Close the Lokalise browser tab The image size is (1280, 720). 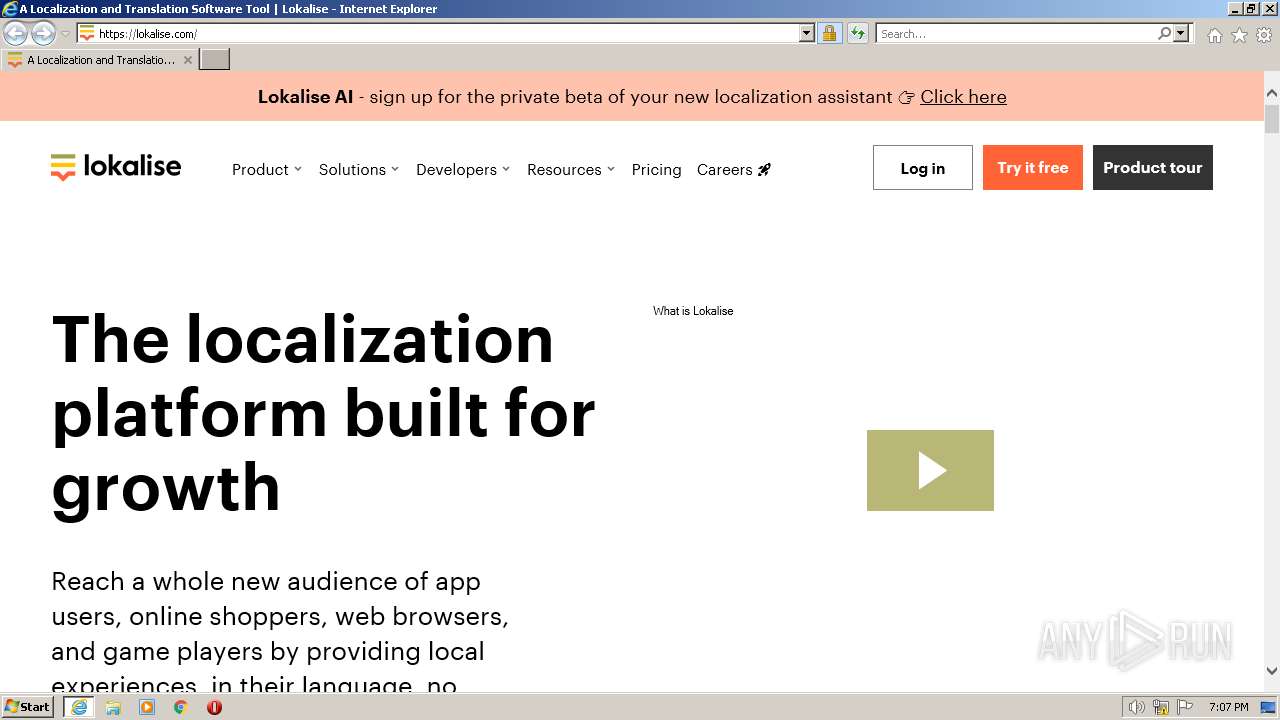pos(187,60)
